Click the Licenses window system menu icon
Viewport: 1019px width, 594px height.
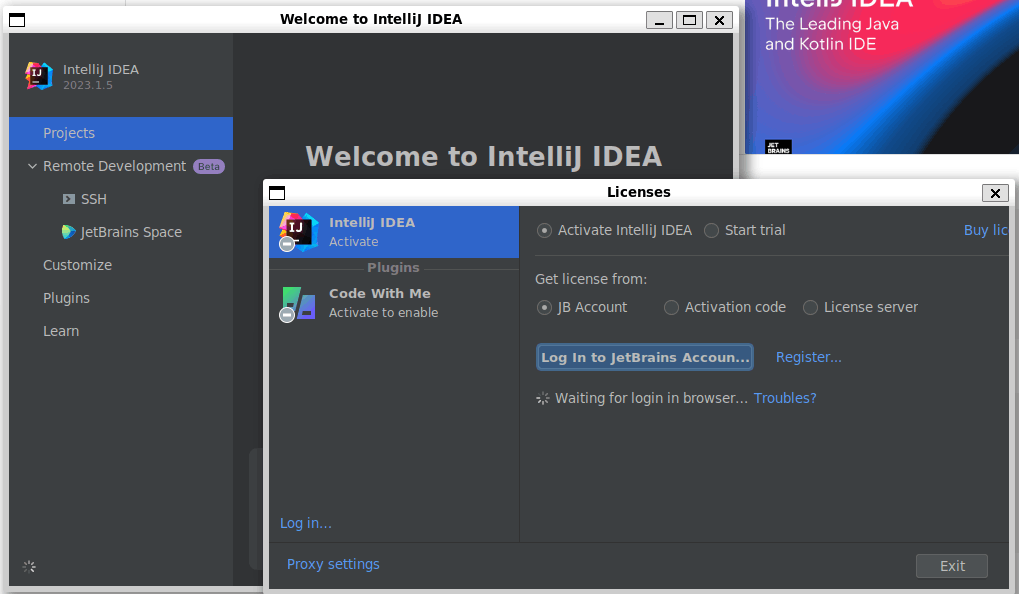click(277, 193)
